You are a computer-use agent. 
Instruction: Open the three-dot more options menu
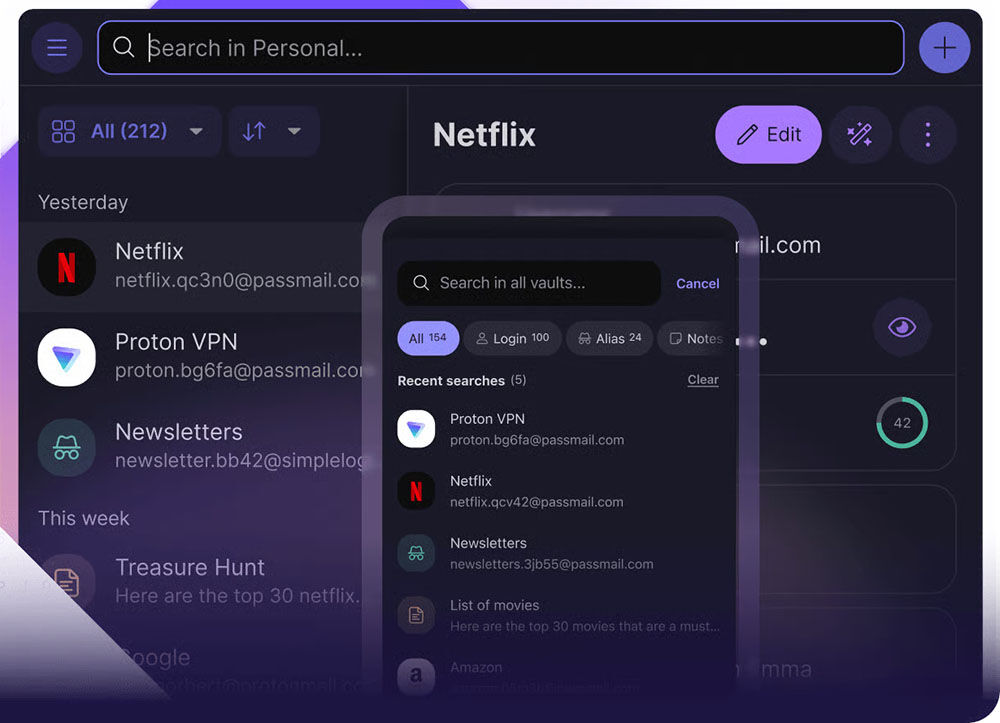pos(928,135)
